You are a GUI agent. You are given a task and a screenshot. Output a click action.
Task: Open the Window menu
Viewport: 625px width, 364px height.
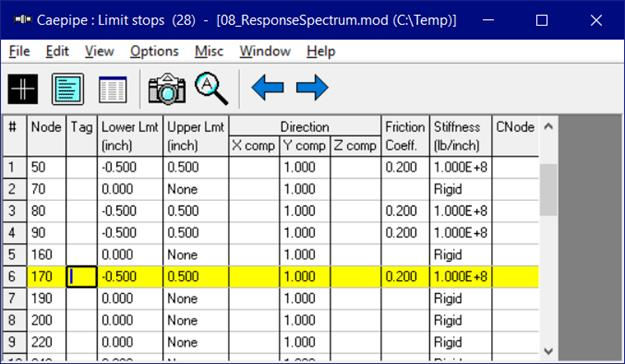point(265,51)
